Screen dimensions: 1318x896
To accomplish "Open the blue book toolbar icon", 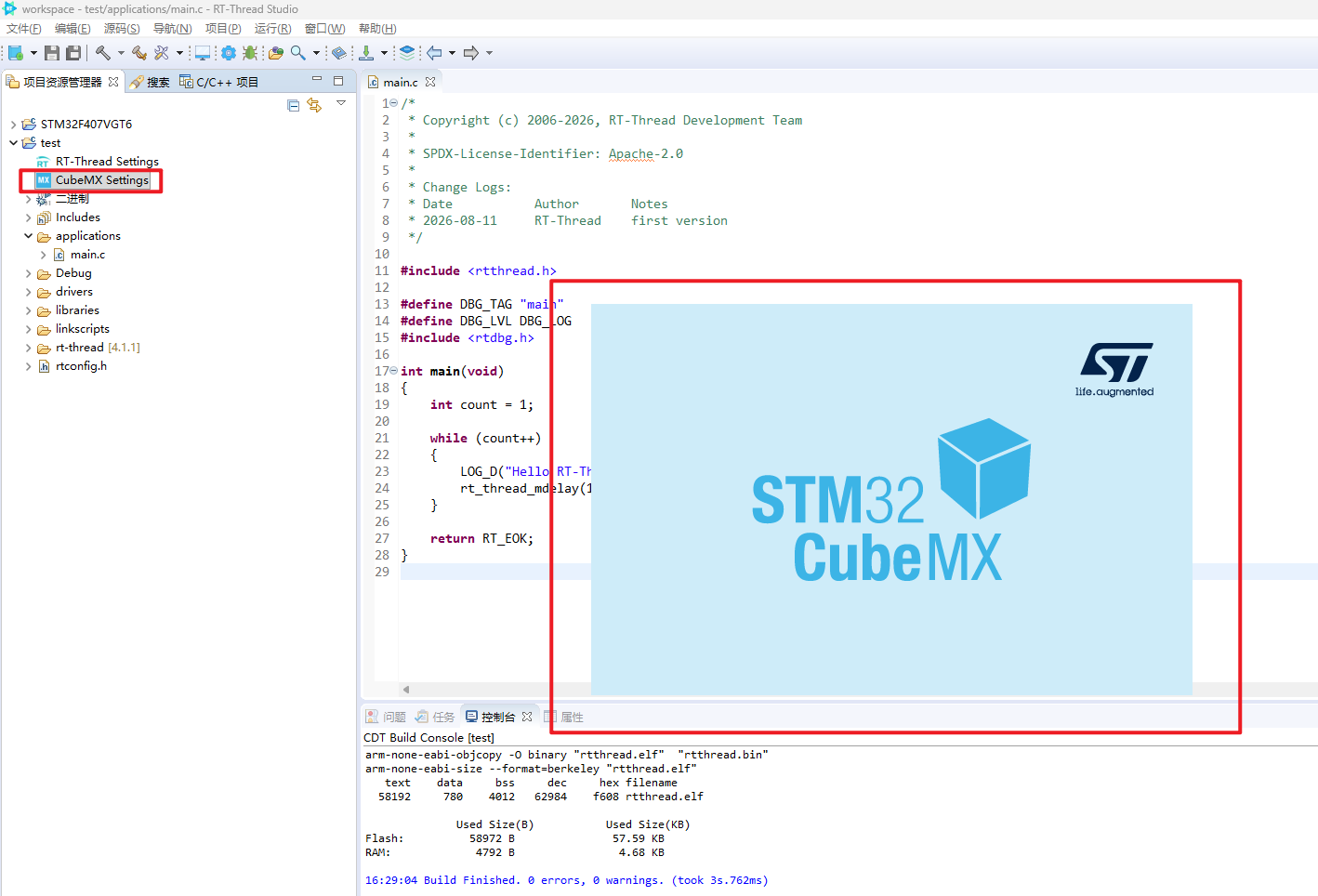I will point(339,53).
